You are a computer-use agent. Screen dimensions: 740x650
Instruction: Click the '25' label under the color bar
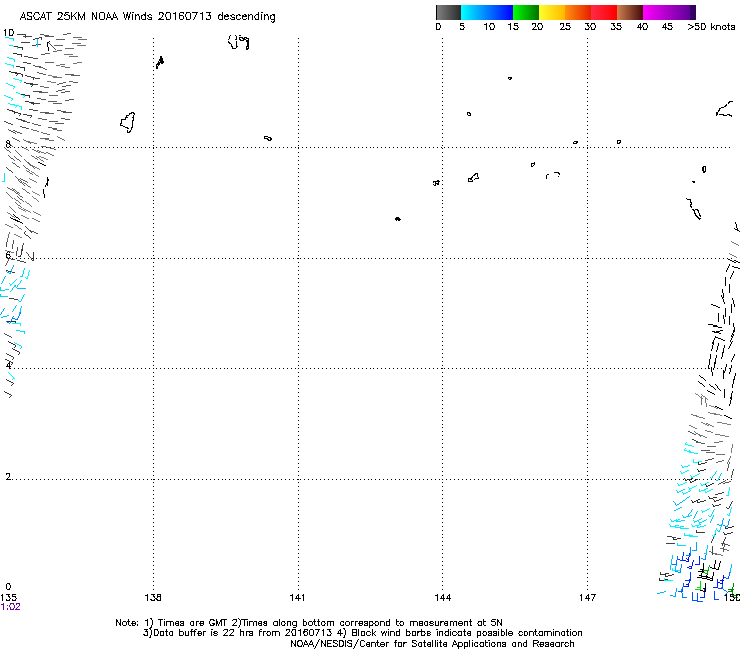coord(565,27)
